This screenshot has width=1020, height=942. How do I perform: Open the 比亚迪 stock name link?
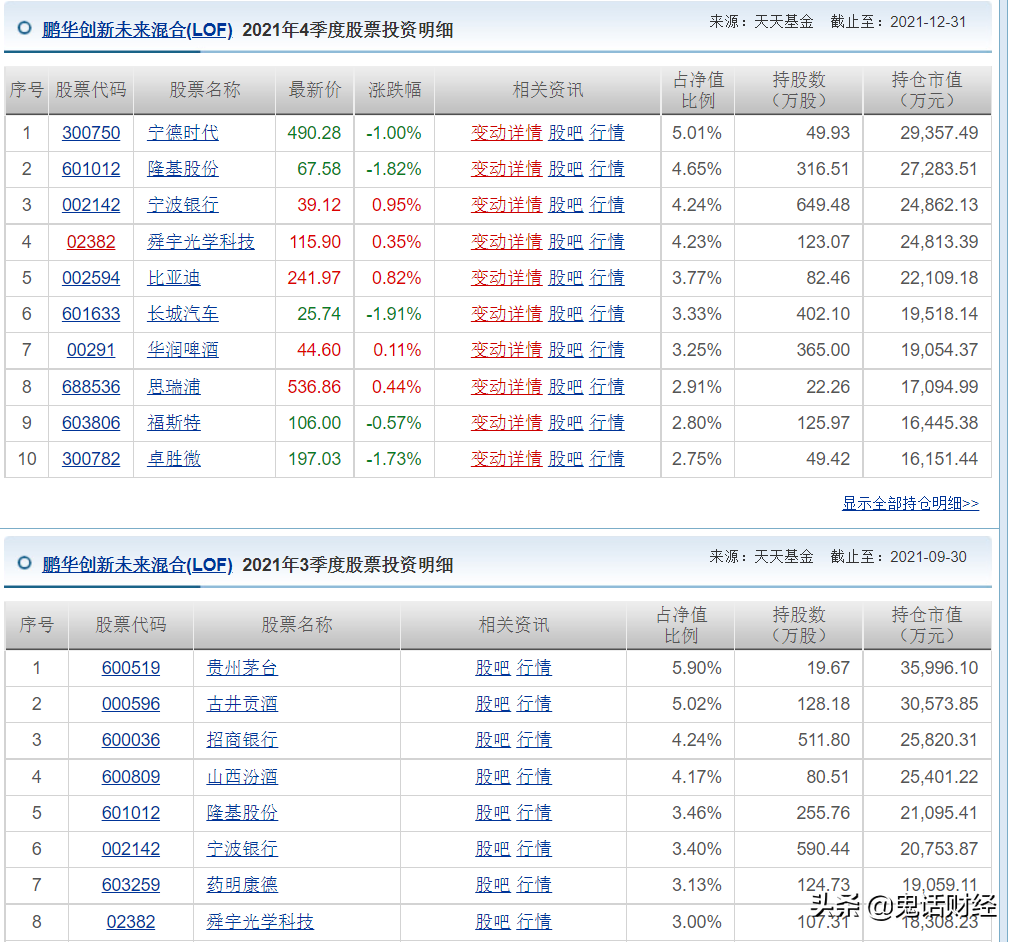tap(174, 278)
